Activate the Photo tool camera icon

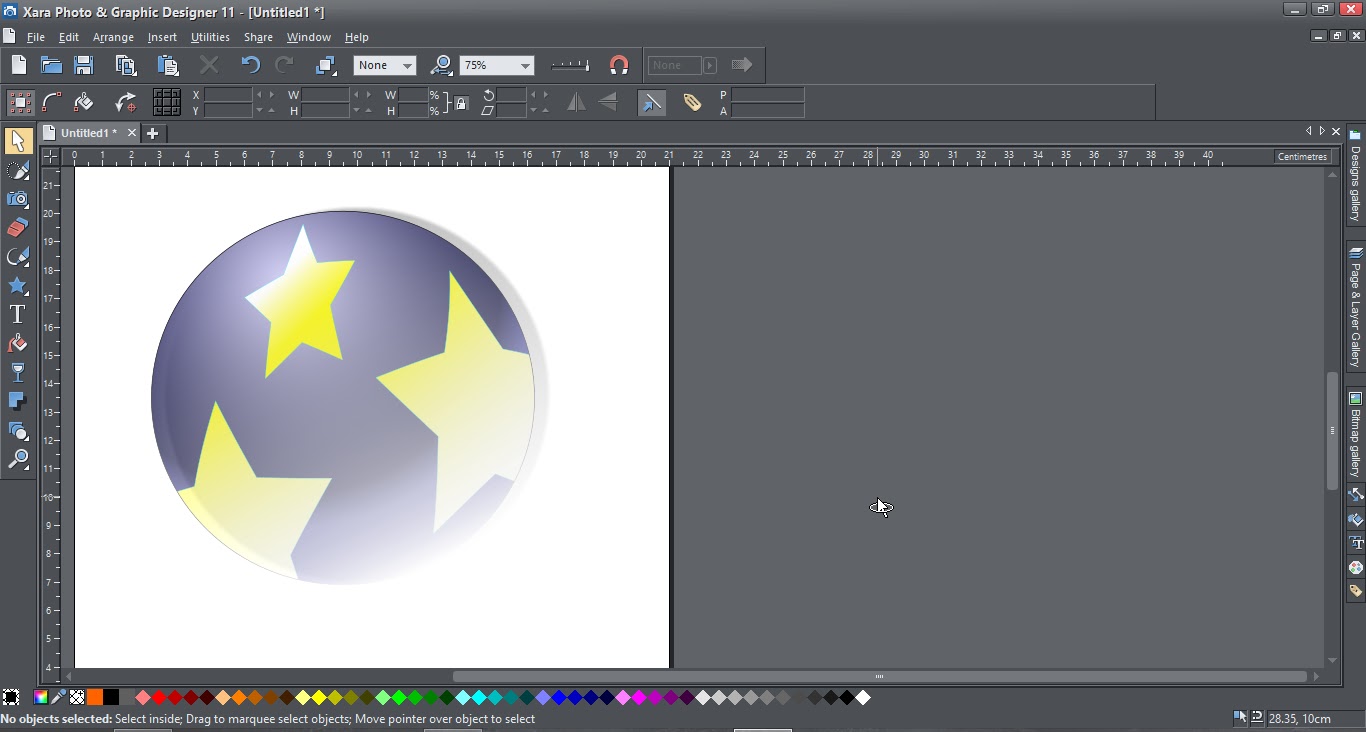[x=17, y=199]
